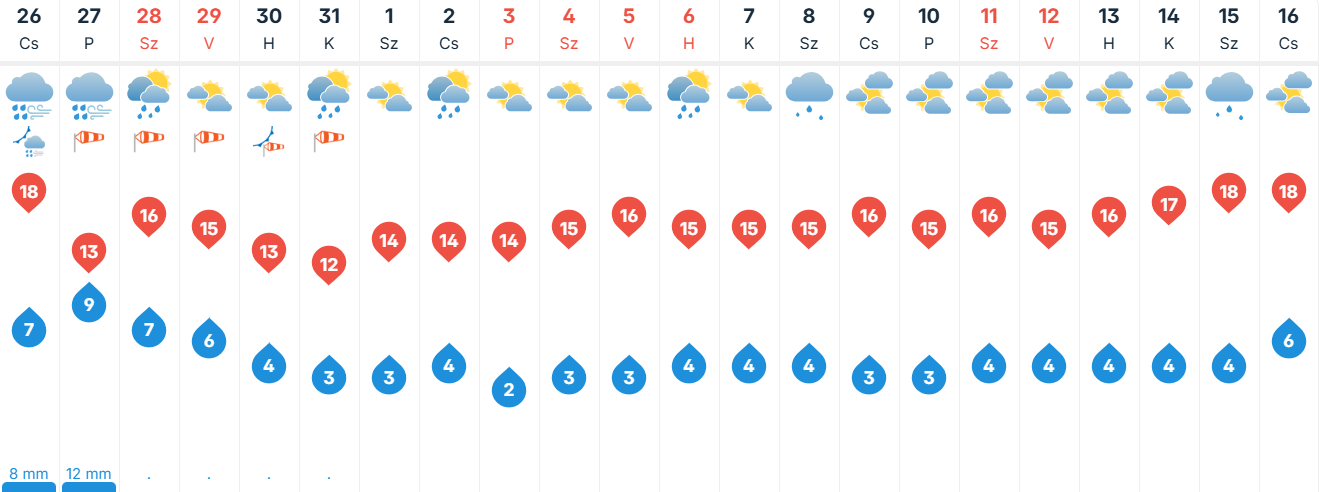
Task: Click the rainy wind icon for day 26
Action: (x=29, y=96)
